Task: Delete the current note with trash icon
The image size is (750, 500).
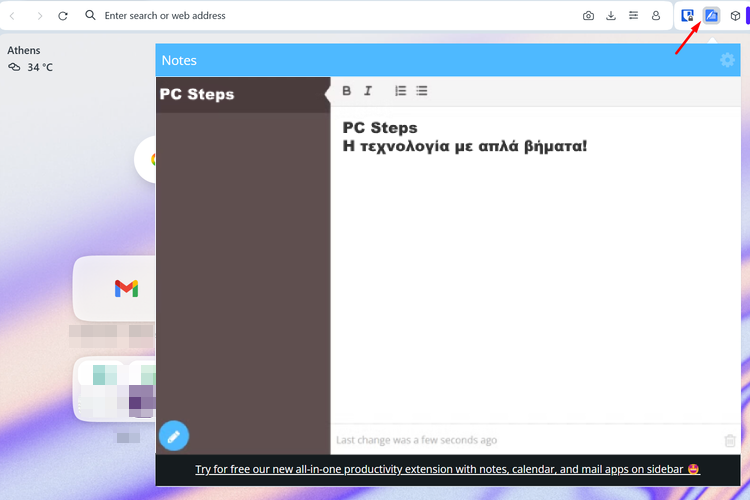Action: click(x=730, y=440)
